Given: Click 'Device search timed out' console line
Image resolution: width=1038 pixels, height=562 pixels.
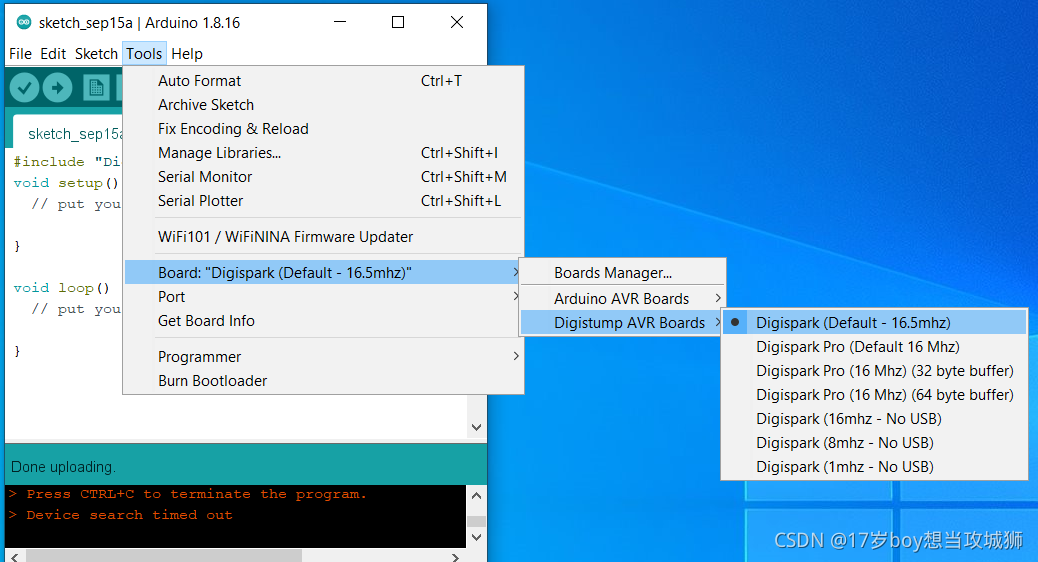Looking at the screenshot, I should pos(129,515).
